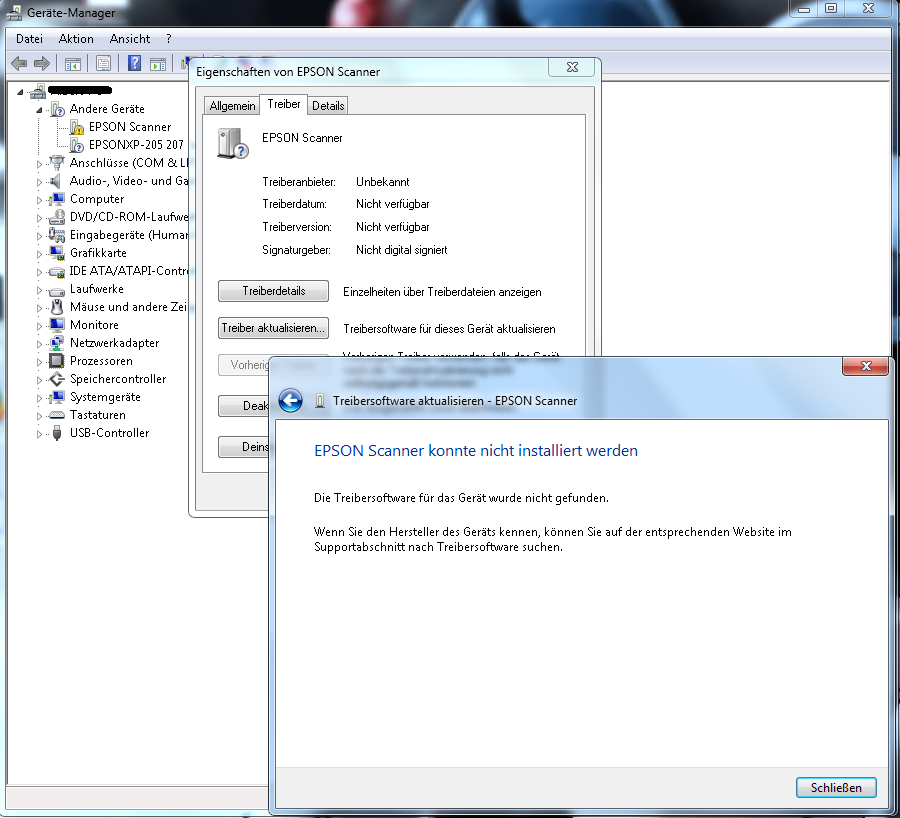This screenshot has width=900, height=818.
Task: Expand the Grafikkarte node
Action: (x=39, y=254)
